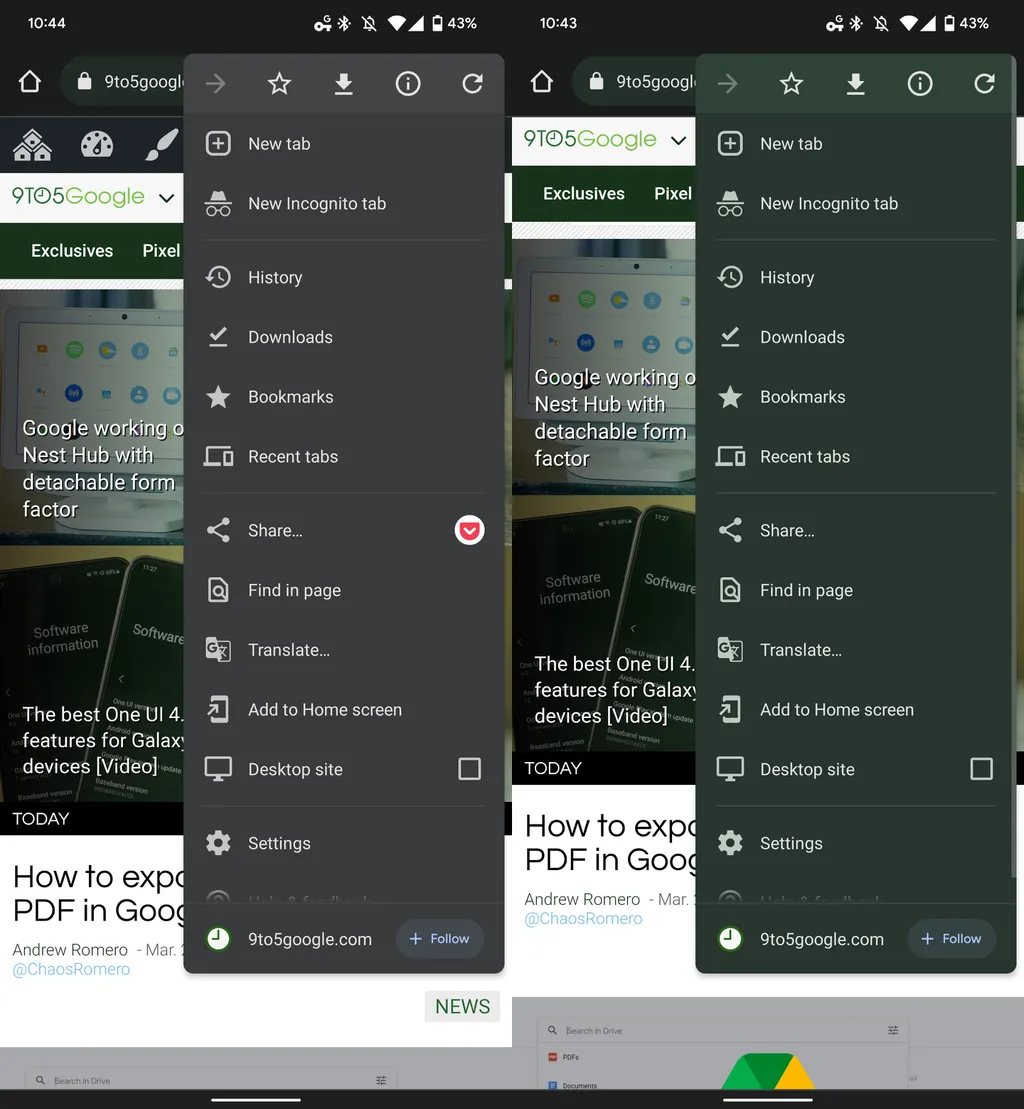The width and height of the screenshot is (1024, 1109).
Task: Choose Add to Home screen in the left menu
Action: point(344,709)
